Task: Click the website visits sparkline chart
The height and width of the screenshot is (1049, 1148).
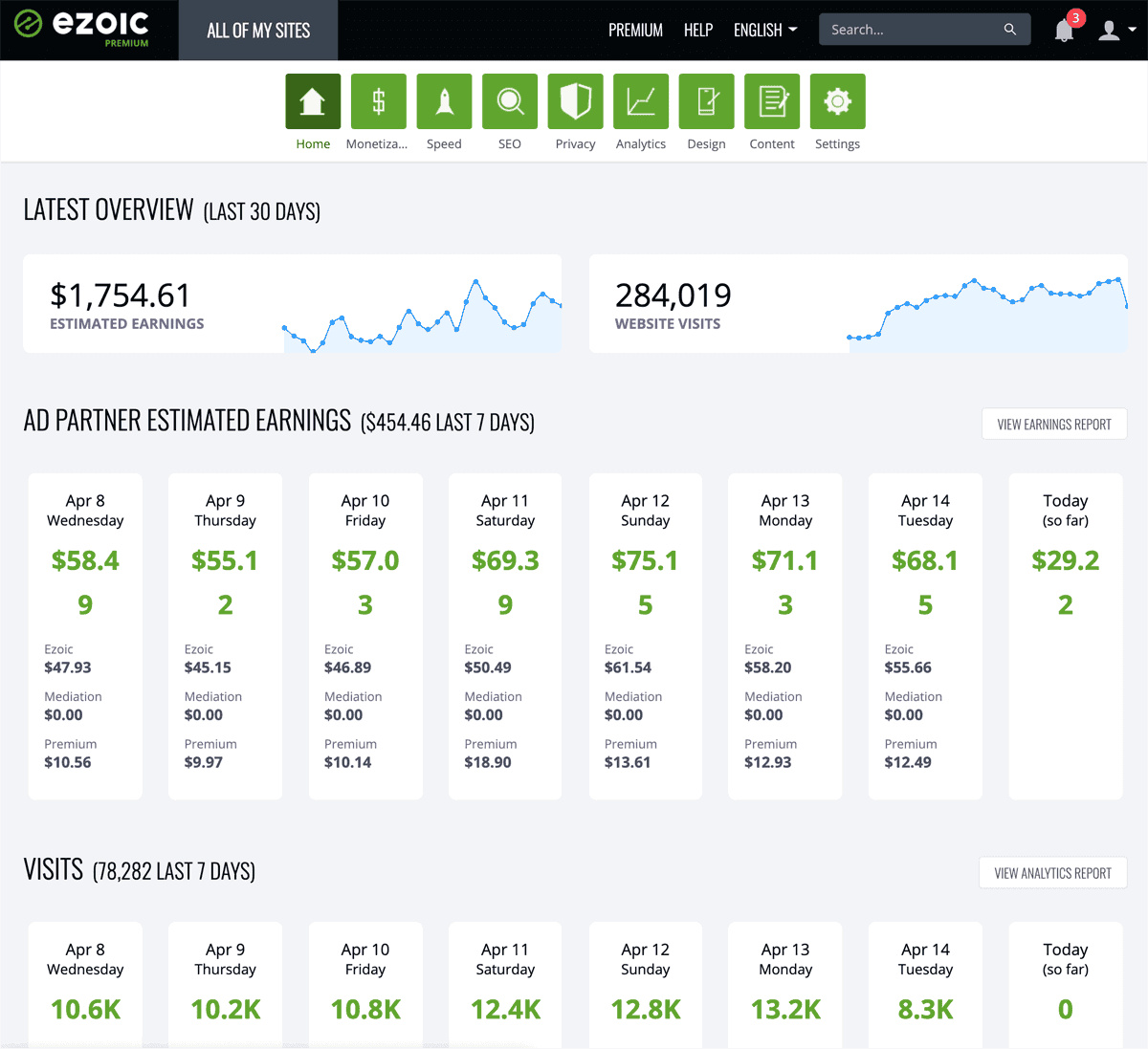Action: pos(987,315)
